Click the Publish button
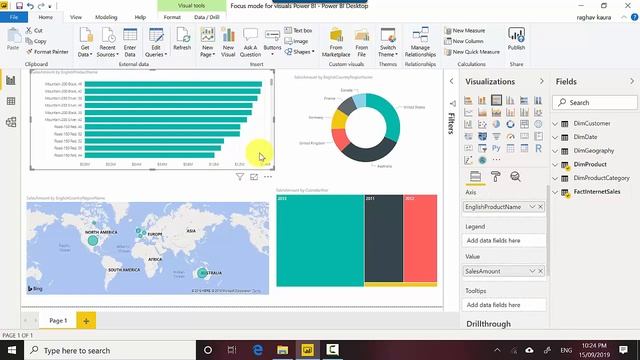Screen dimensions: 640x360 (x=516, y=39)
